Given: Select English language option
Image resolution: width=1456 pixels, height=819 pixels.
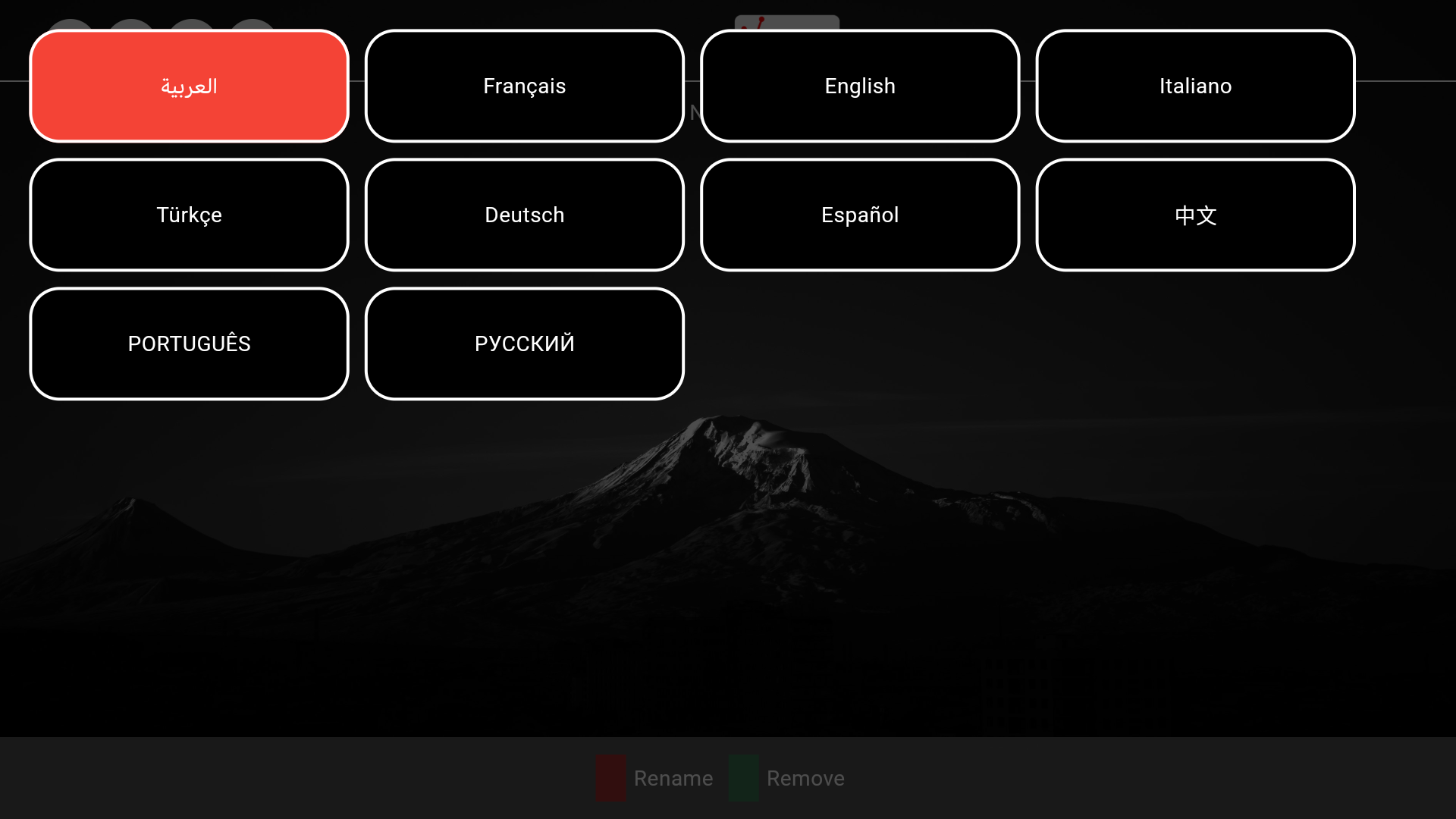Looking at the screenshot, I should (860, 86).
